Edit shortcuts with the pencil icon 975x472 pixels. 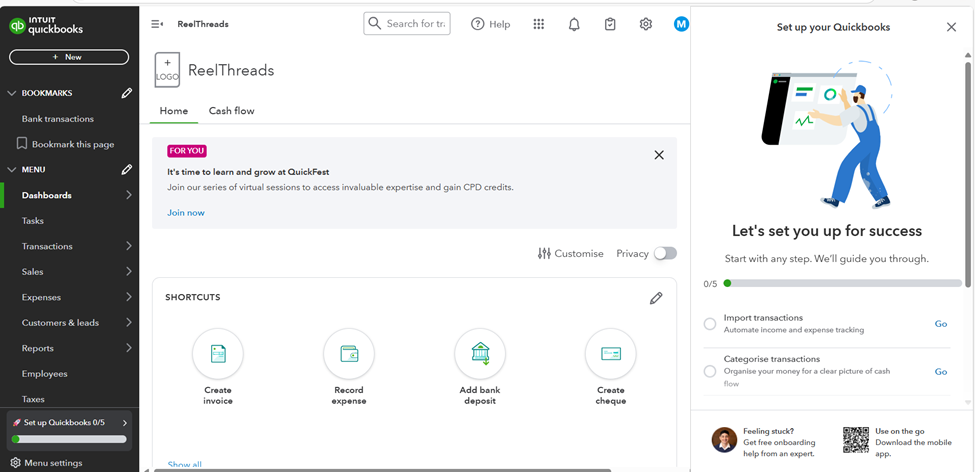coord(656,298)
